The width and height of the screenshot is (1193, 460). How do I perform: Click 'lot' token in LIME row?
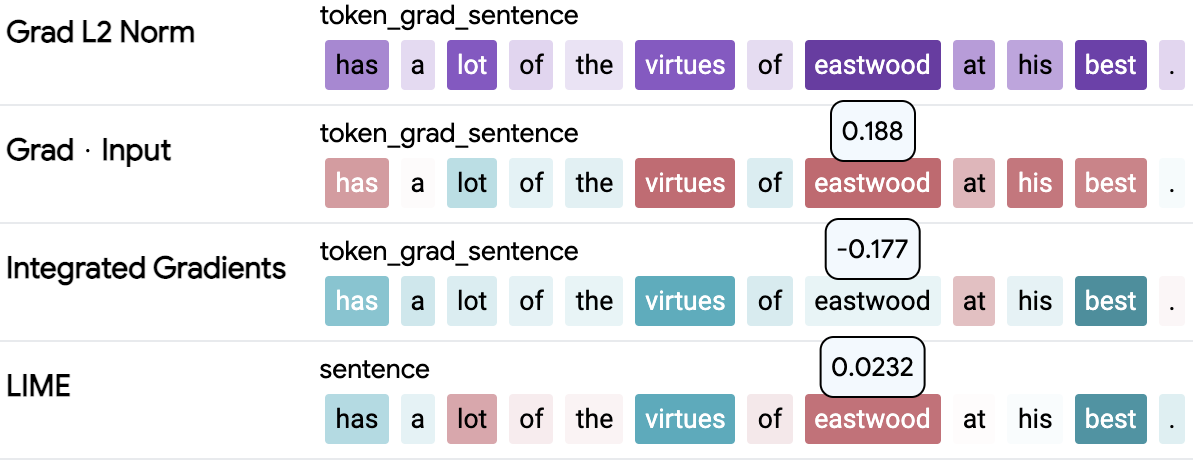(471, 419)
